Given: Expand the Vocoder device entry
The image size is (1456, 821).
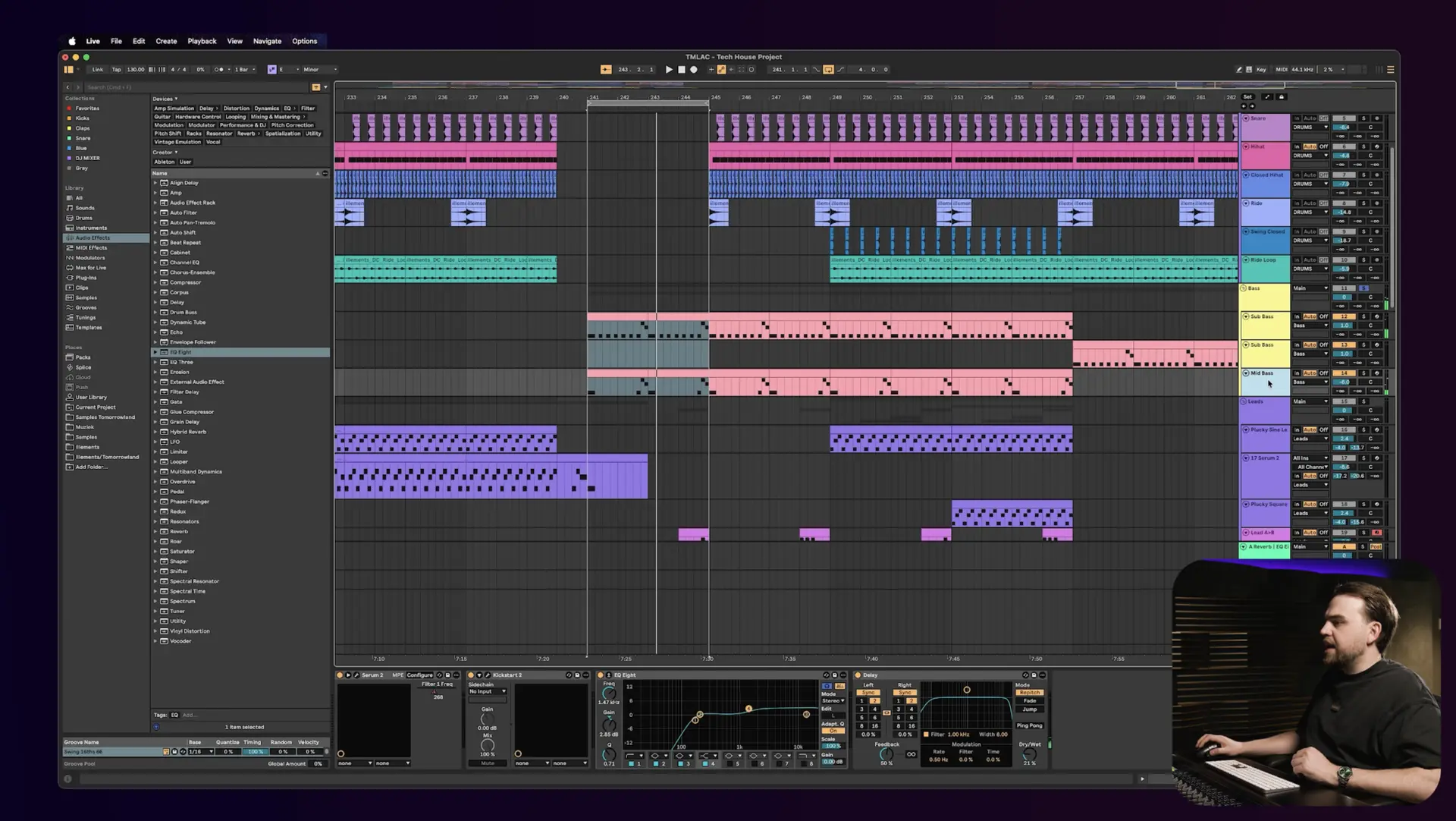Looking at the screenshot, I should coord(155,641).
